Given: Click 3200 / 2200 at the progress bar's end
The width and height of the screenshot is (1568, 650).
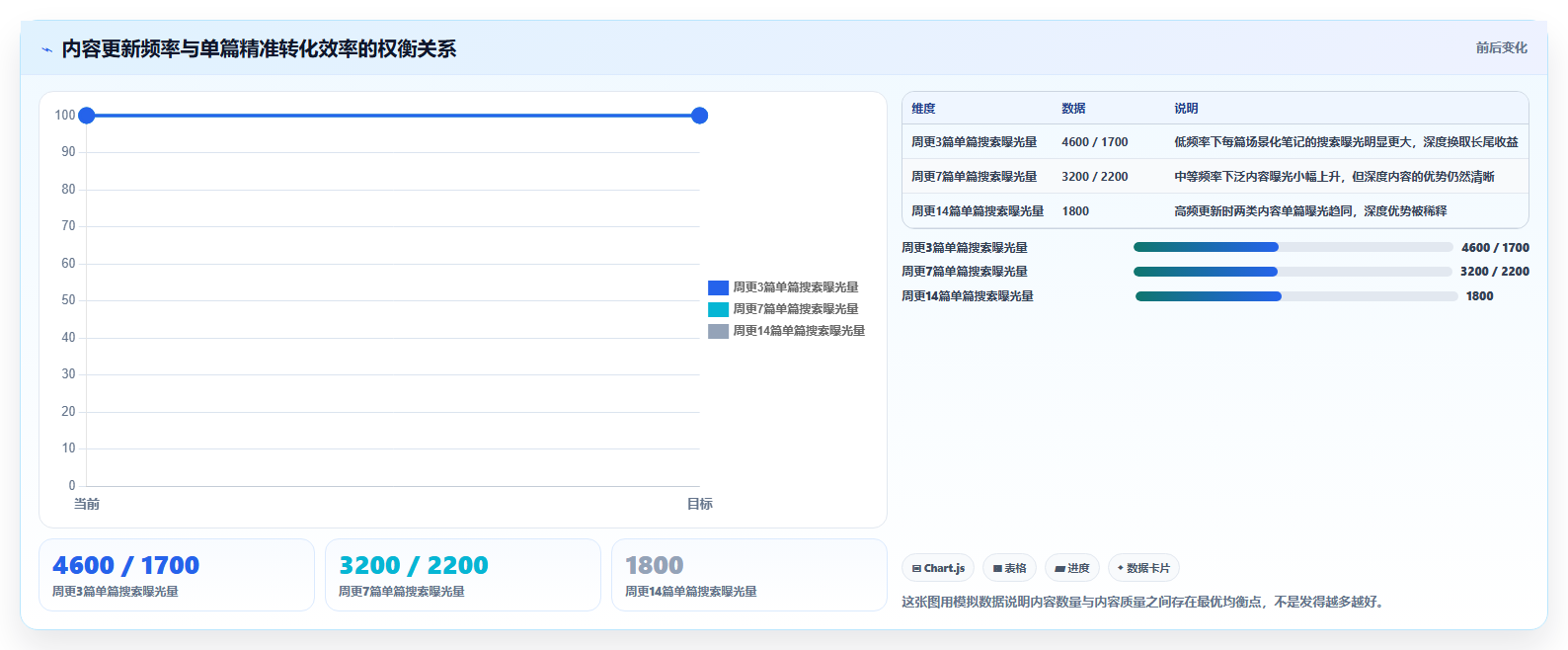Looking at the screenshot, I should pyautogui.click(x=1495, y=272).
